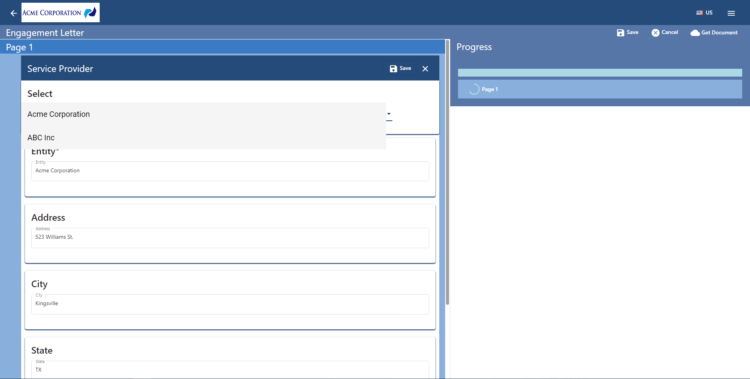The image size is (750, 379).
Task: Click the US flag language selector
Action: tap(705, 13)
